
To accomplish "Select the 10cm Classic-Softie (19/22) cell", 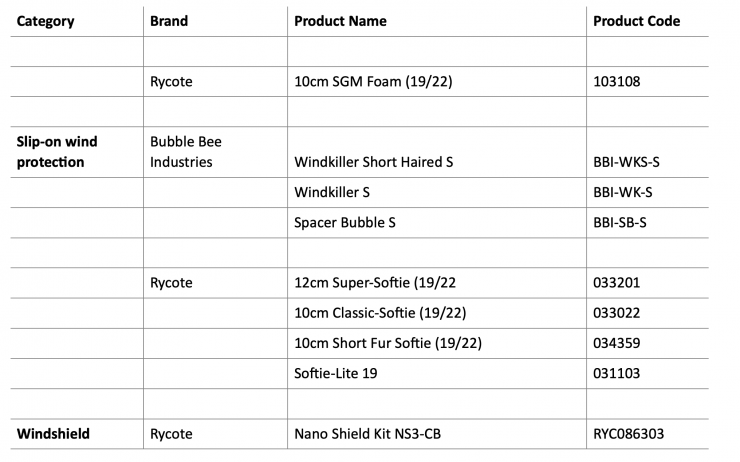I will pos(381,313).
